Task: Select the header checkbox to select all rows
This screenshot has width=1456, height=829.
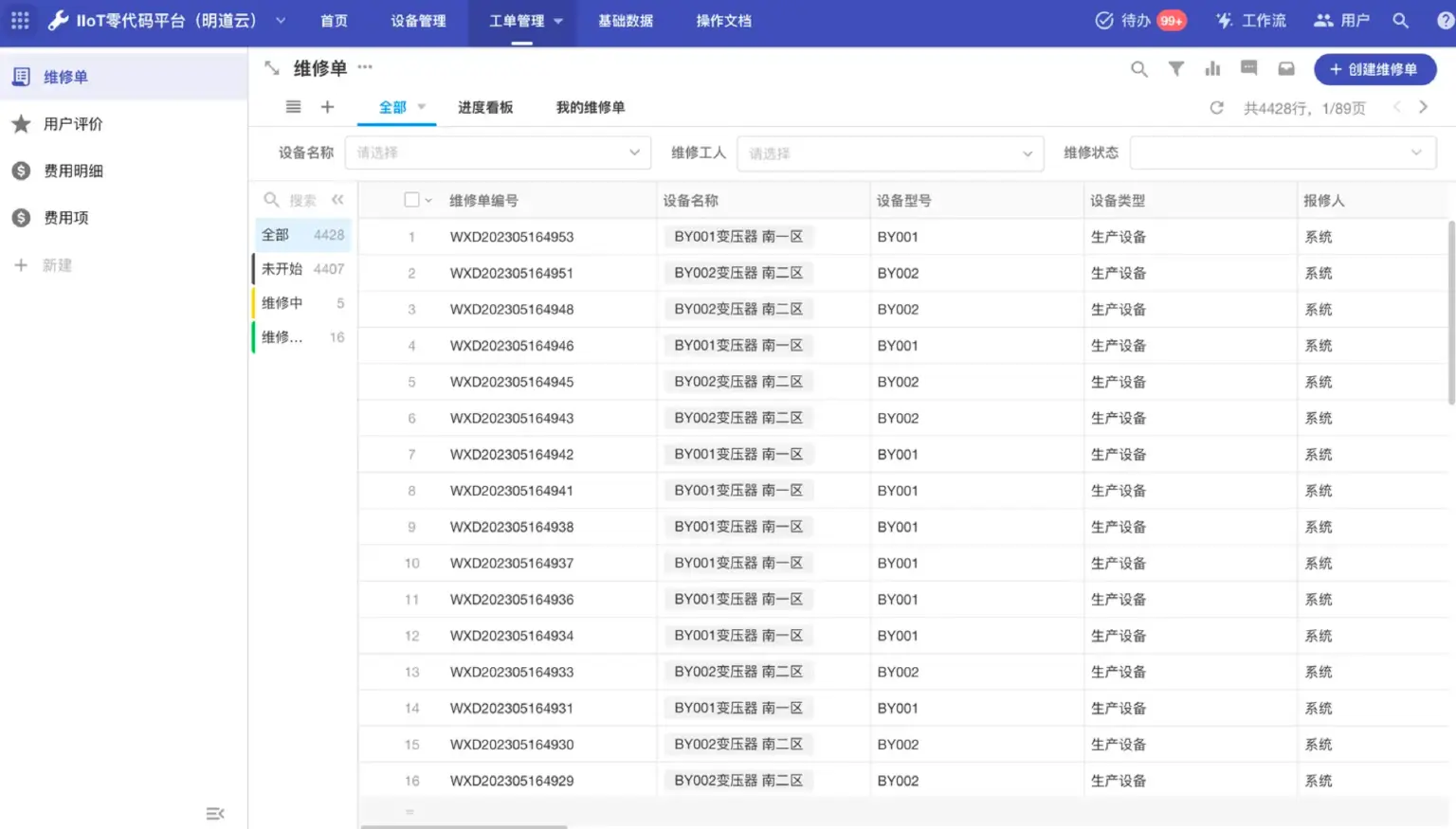Action: tap(410, 199)
